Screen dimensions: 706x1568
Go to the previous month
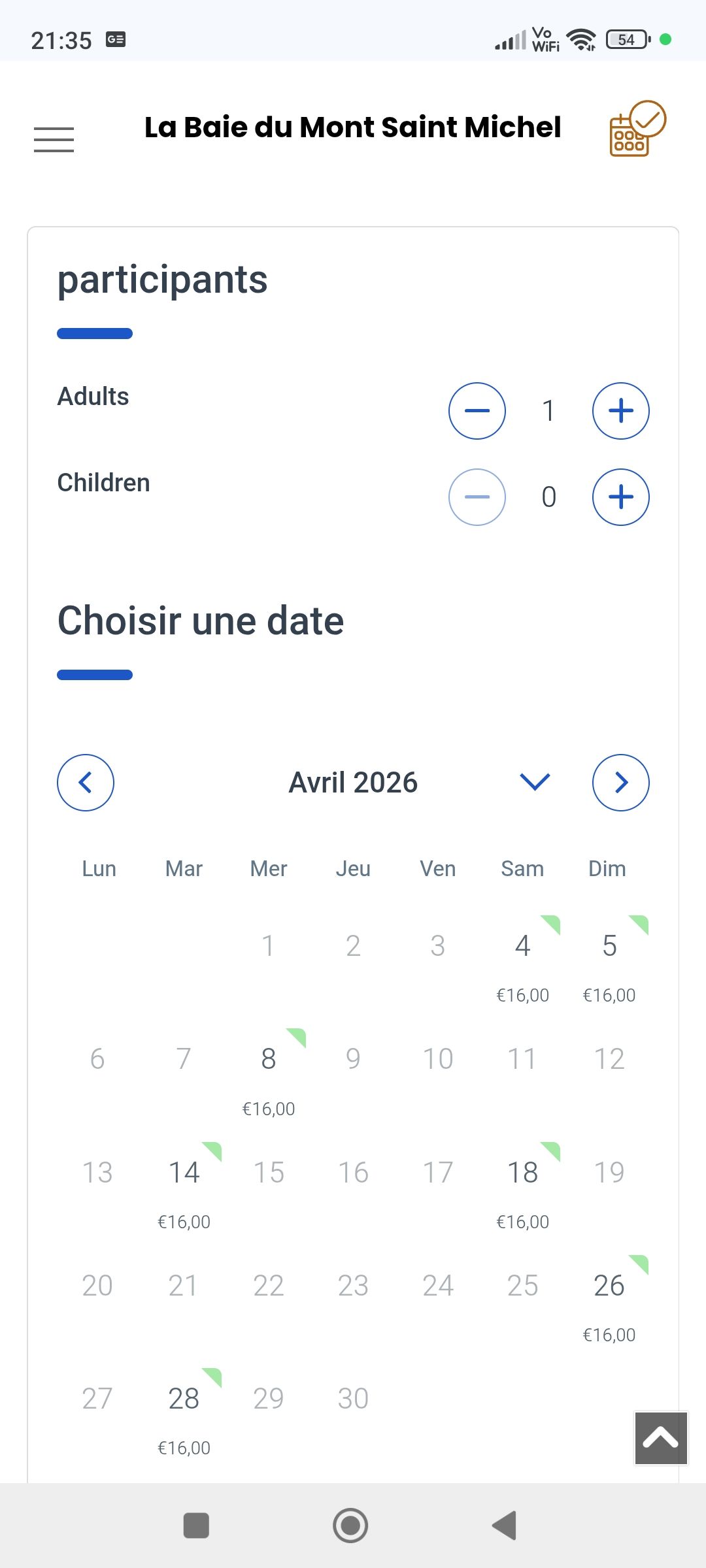[86, 783]
